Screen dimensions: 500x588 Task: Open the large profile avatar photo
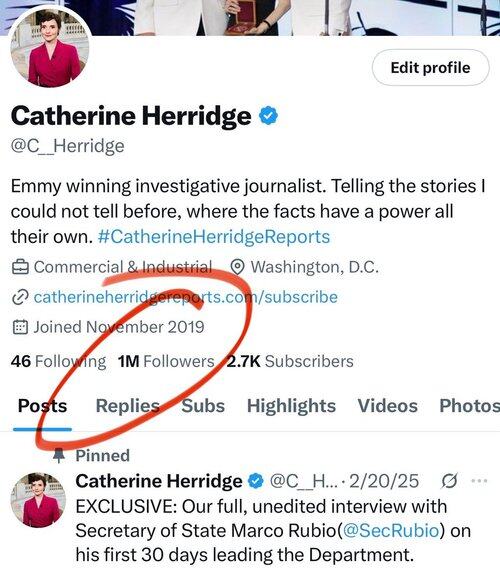coord(50,49)
